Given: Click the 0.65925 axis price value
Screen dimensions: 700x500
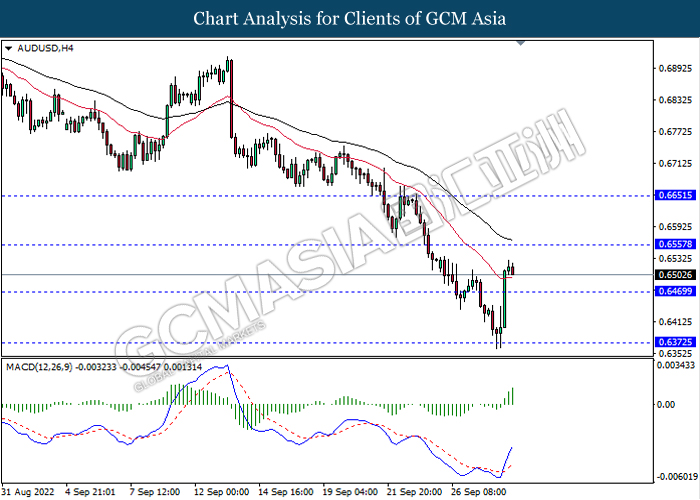Looking at the screenshot, I should pos(675,227).
